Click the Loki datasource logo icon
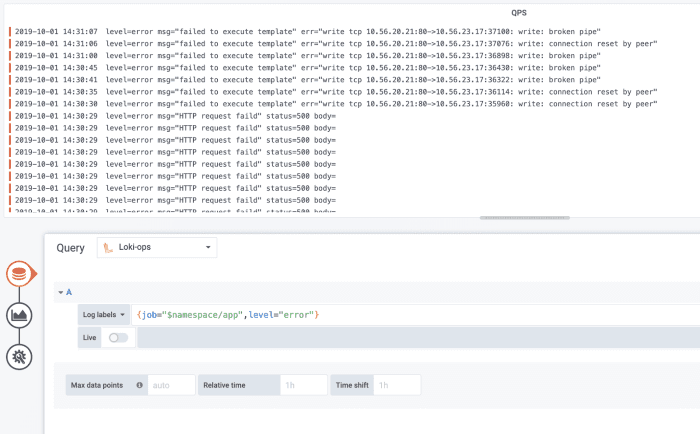 [x=109, y=247]
